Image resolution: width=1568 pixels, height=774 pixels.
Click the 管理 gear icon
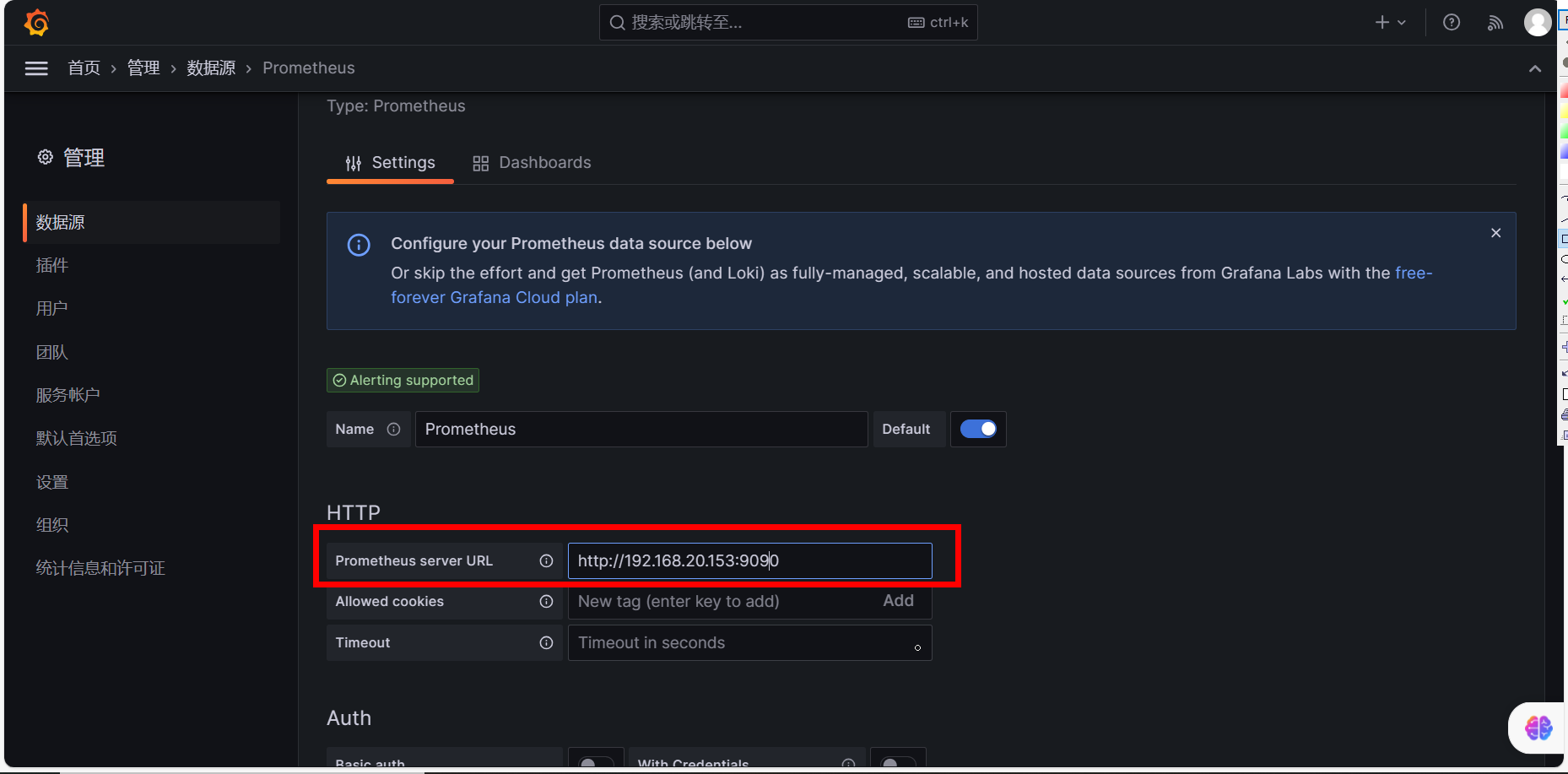click(x=46, y=157)
